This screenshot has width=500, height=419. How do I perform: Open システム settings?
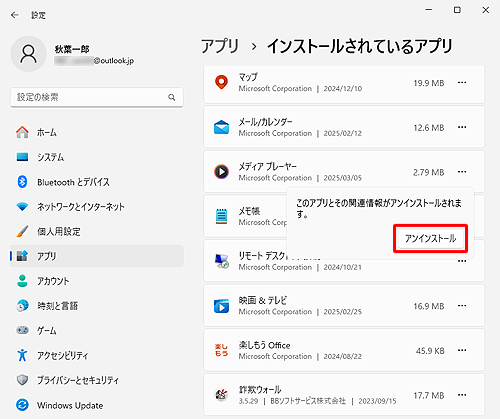97,157
